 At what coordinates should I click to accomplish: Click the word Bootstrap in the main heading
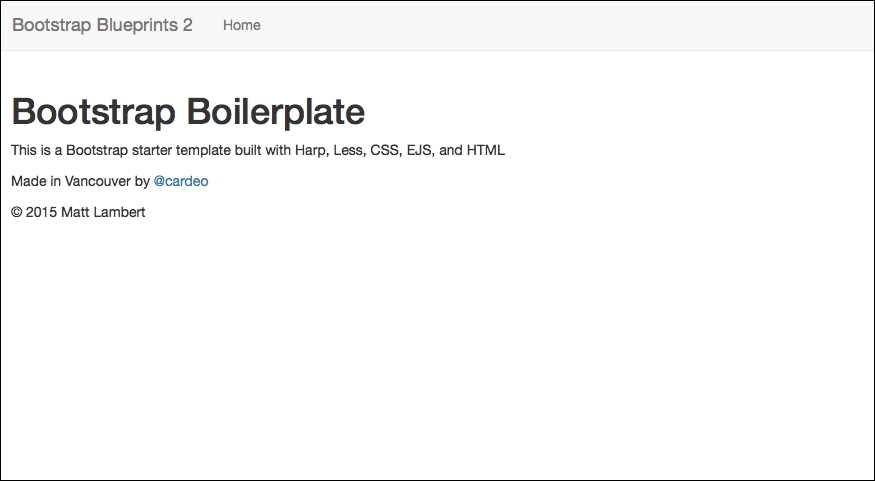[x=93, y=112]
